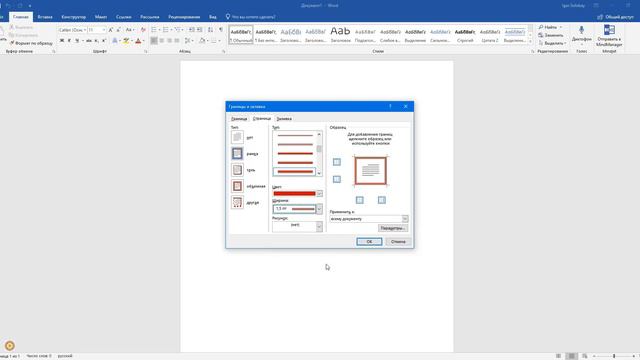This screenshot has height=360, width=640.
Task: Click the bullet list icon
Action: 153,30
